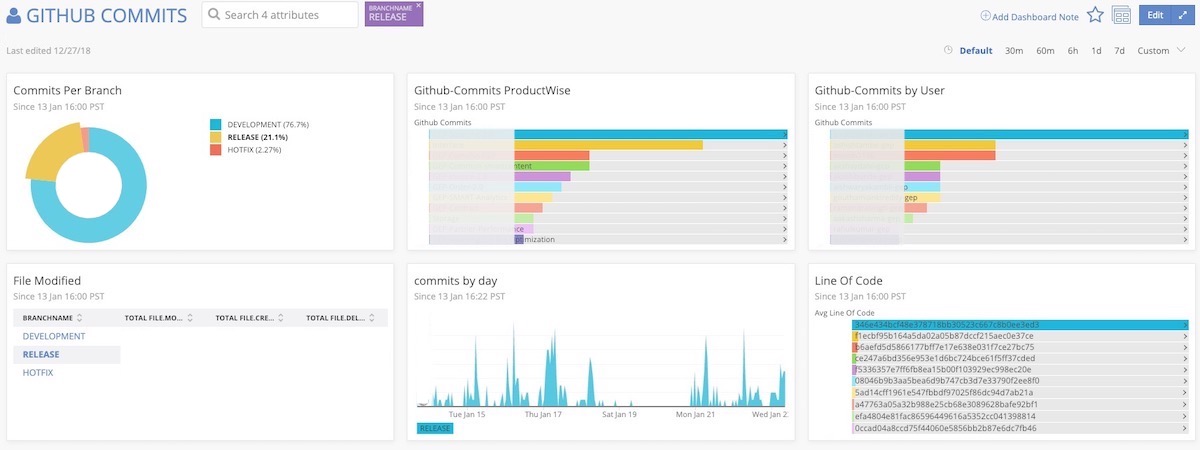Viewport: 1200px width, 450px height.
Task: Click the clock icon by time picker
Action: (948, 50)
